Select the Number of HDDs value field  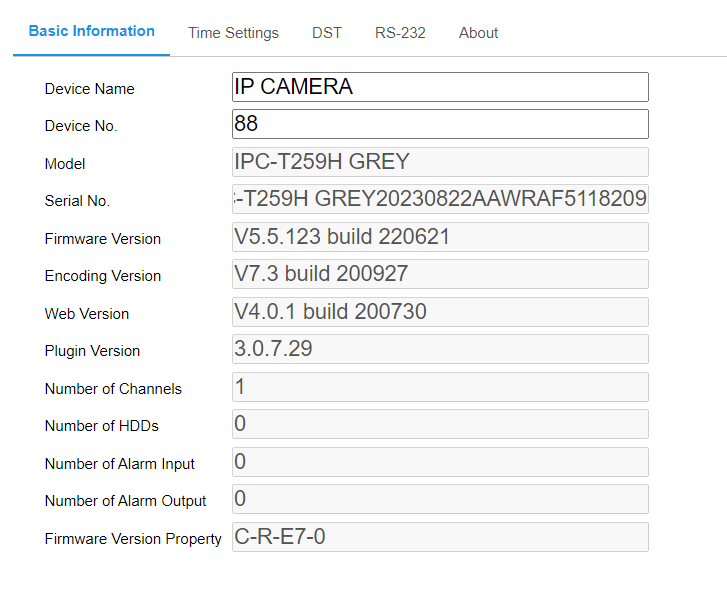click(x=440, y=424)
